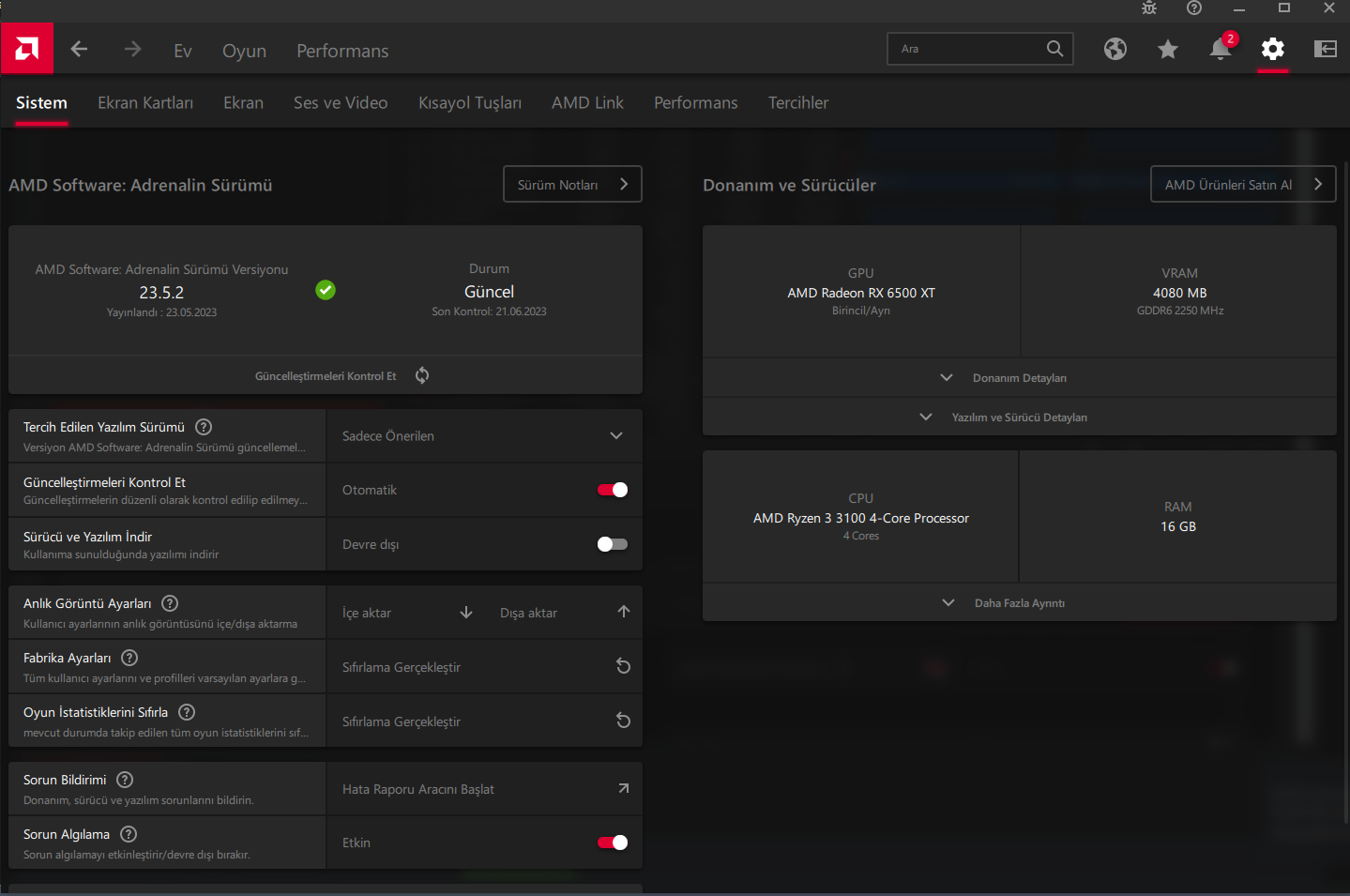
Task: Click the Sürüm Notları button
Action: pos(572,184)
